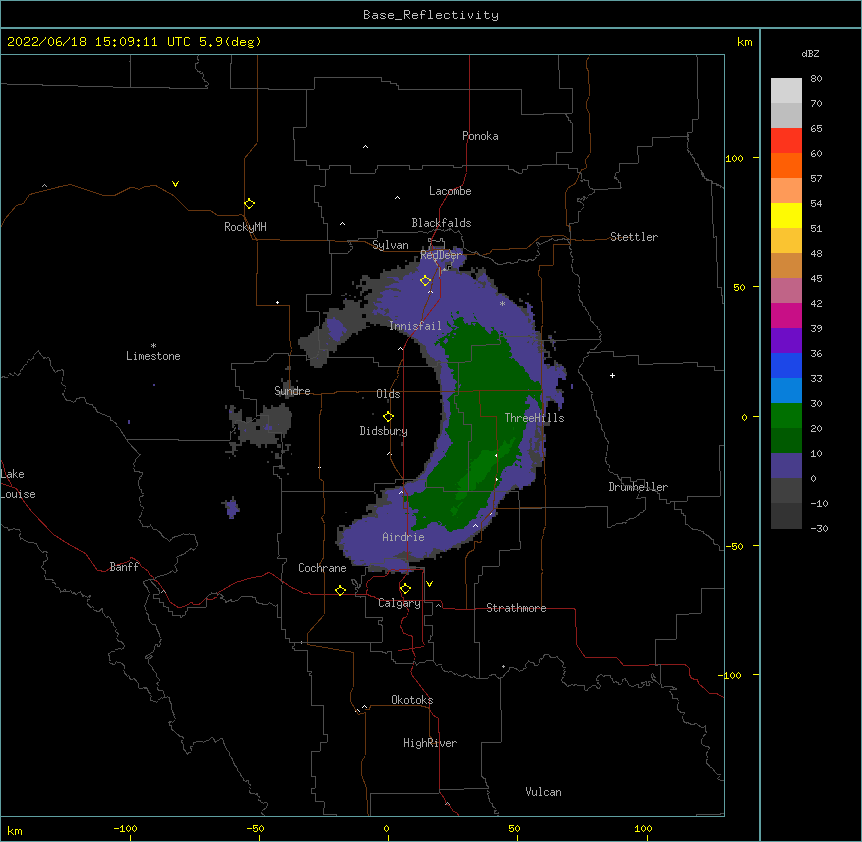Pick the light gray 70-80 dBZ legend swatch

pos(786,91)
